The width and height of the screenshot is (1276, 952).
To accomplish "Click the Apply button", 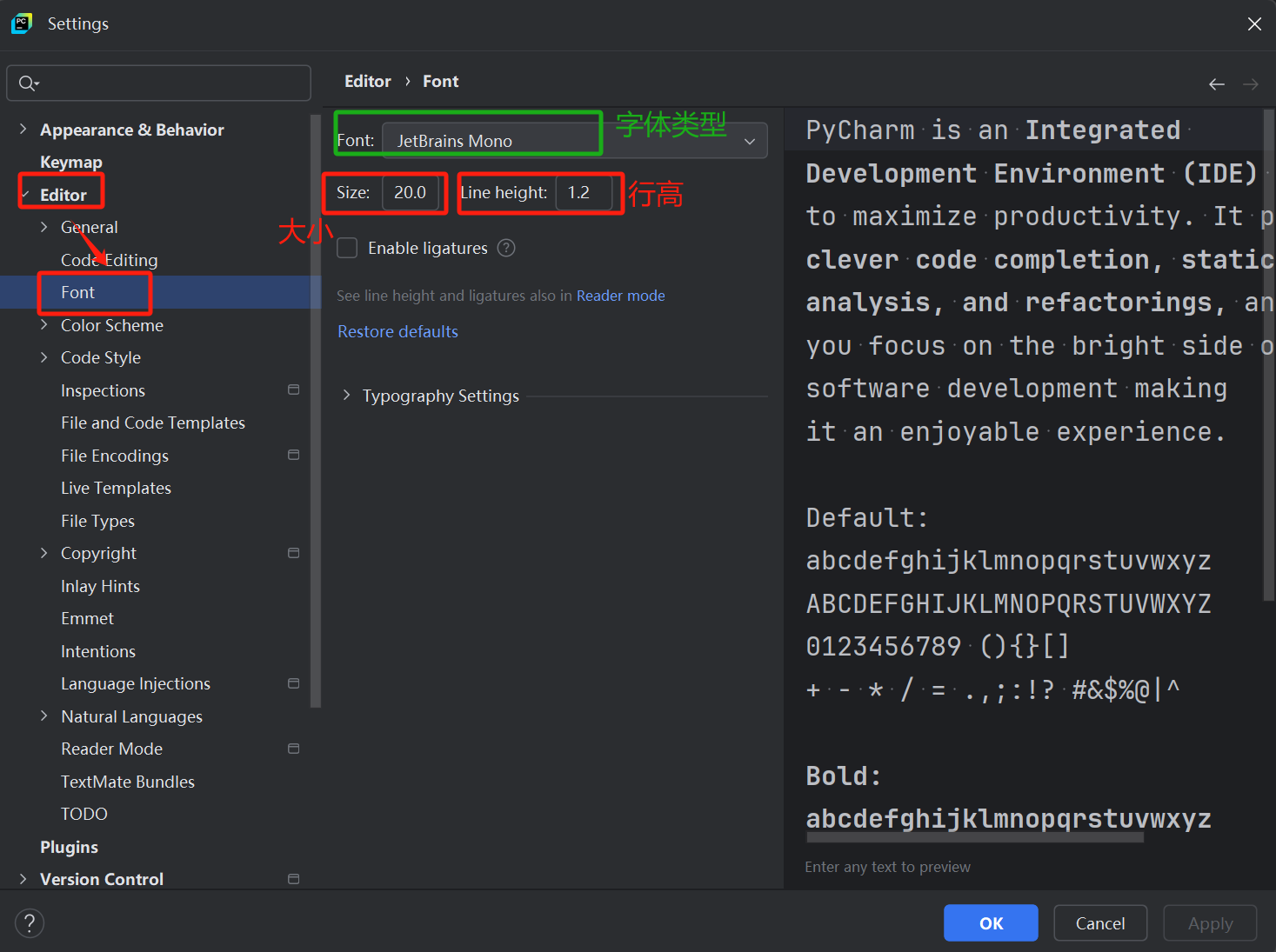I will point(1210,923).
